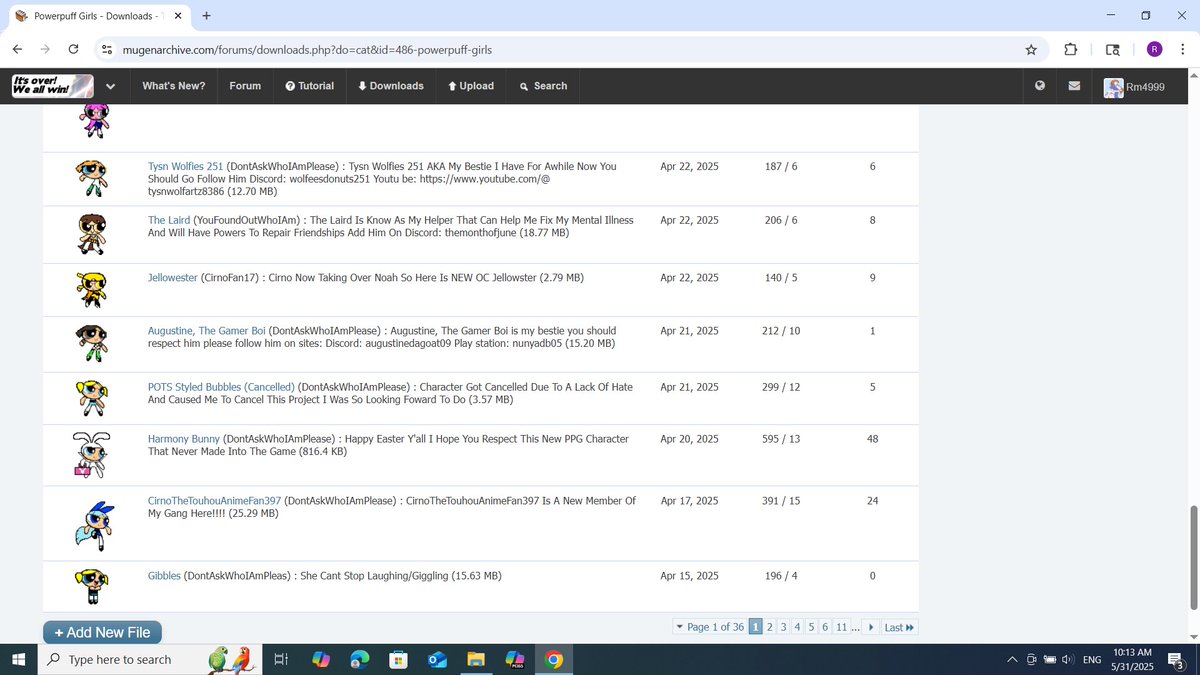Go to page 3 in pagination

coord(784,627)
